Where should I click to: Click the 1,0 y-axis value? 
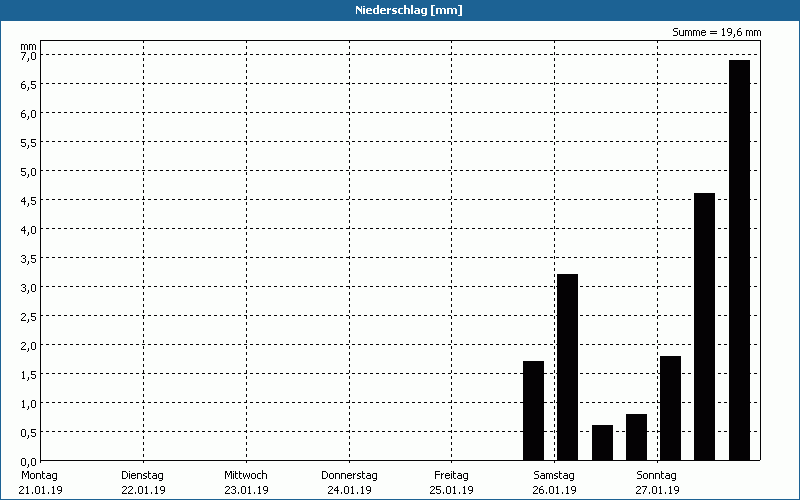click(x=29, y=405)
